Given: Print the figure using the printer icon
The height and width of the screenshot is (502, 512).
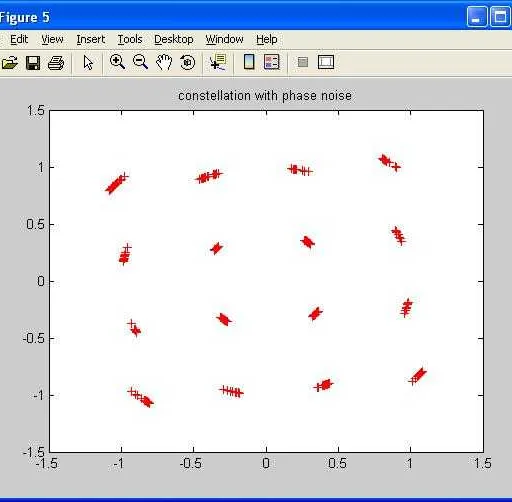Looking at the screenshot, I should coord(56,63).
